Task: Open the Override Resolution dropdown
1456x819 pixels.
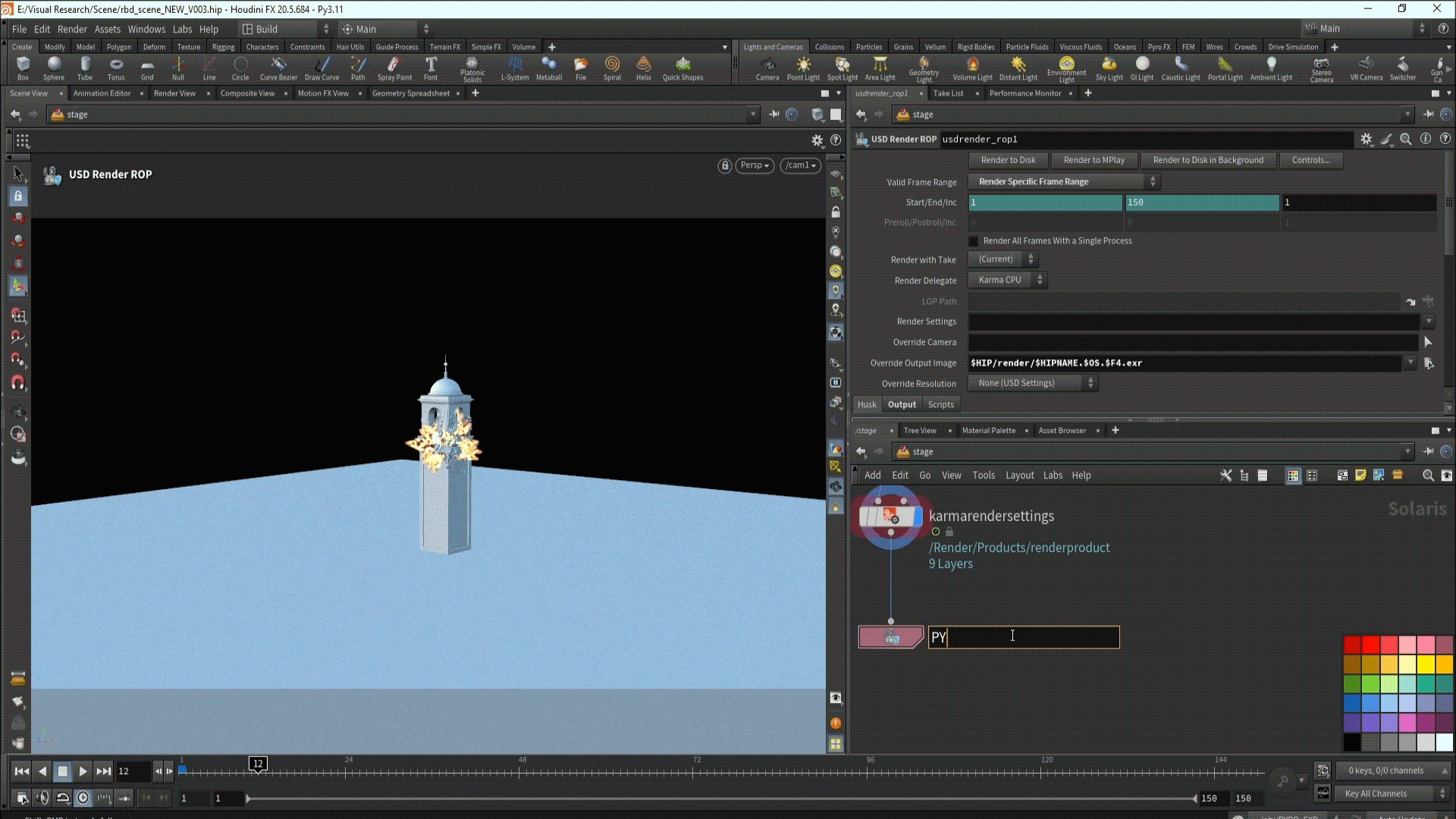Action: (x=1033, y=383)
